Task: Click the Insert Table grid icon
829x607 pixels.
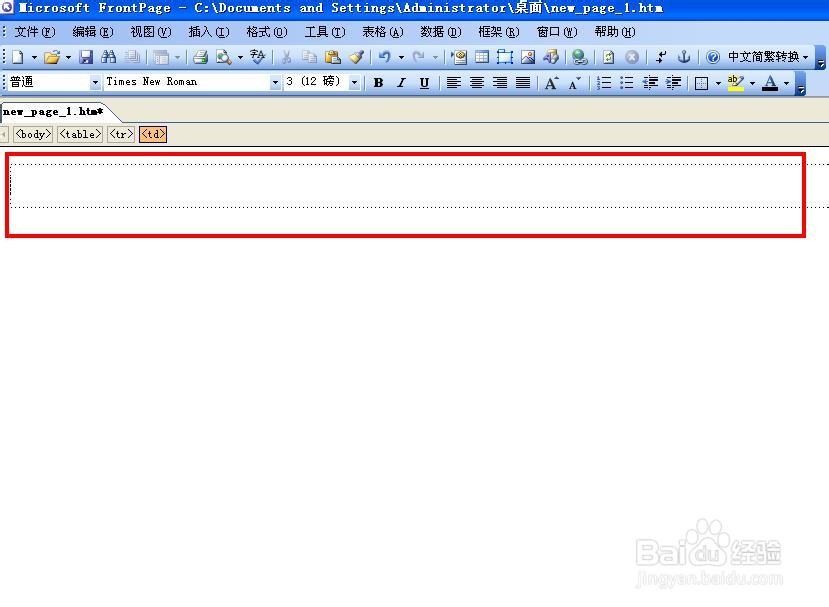Action: pos(482,57)
